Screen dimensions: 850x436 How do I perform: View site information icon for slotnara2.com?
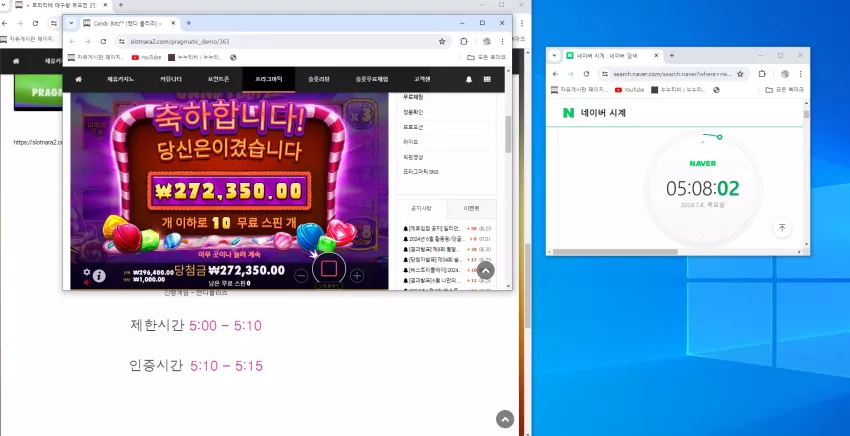click(x=122, y=41)
